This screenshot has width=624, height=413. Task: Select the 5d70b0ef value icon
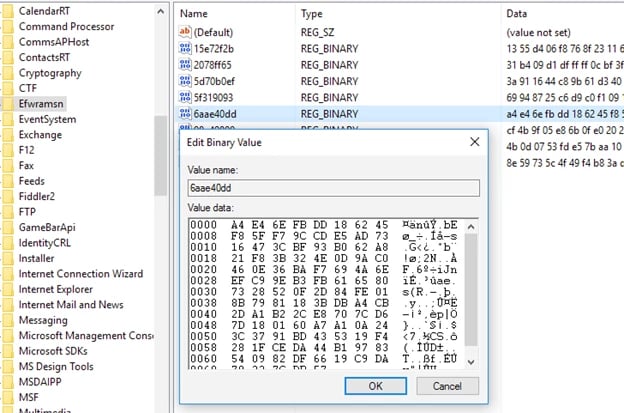click(184, 81)
